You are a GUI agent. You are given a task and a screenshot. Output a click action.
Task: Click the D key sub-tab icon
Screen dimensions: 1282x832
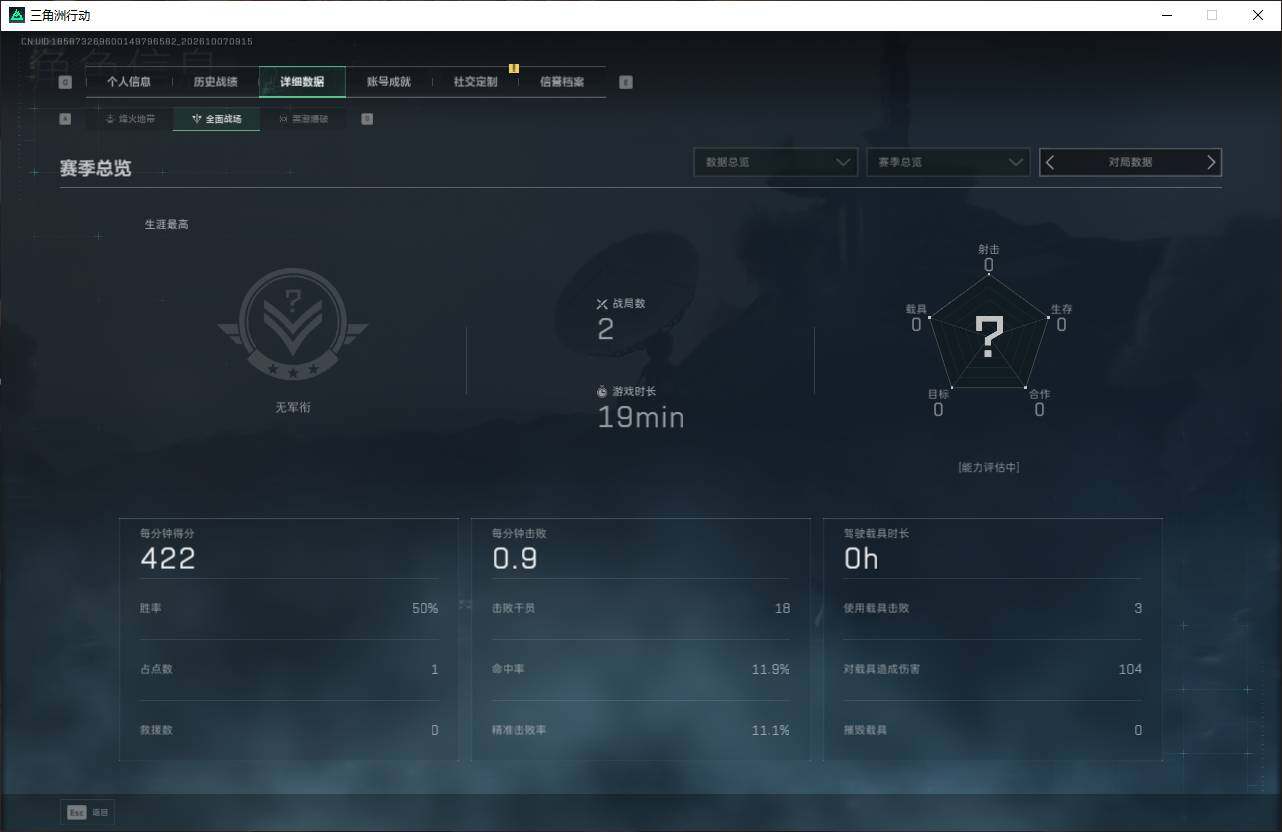367,119
